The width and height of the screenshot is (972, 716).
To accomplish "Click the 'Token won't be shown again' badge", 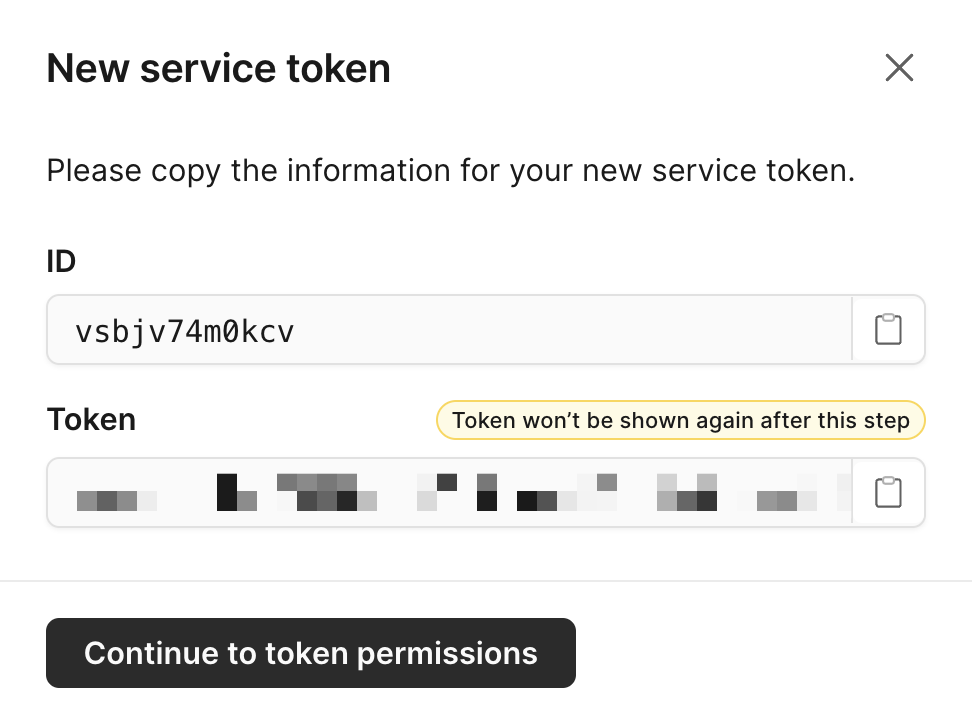I will (681, 420).
